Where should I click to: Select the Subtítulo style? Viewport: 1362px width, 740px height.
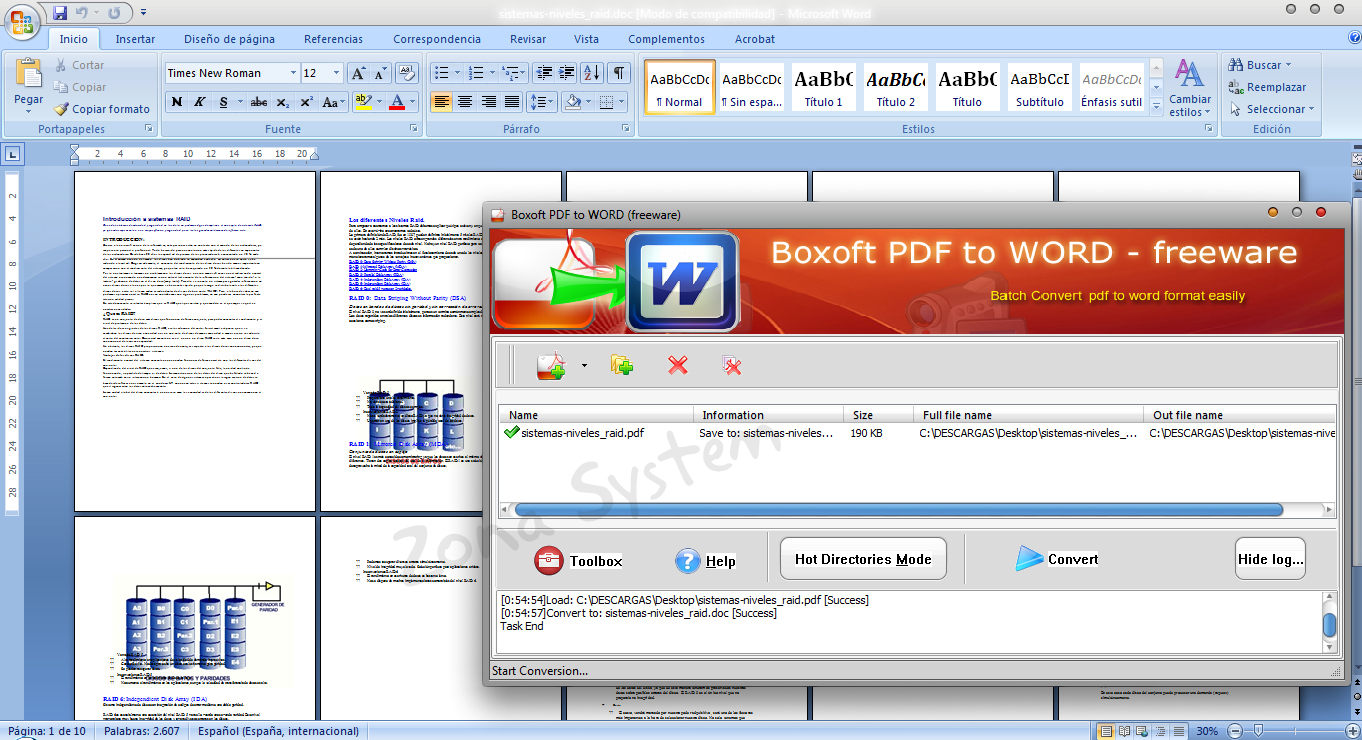click(1040, 88)
